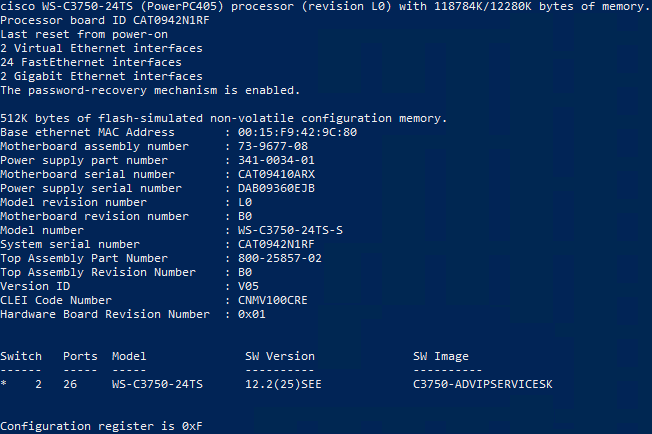The image size is (652, 434).
Task: Click the motherboard serial number CAT09410ARX
Action: (276, 174)
